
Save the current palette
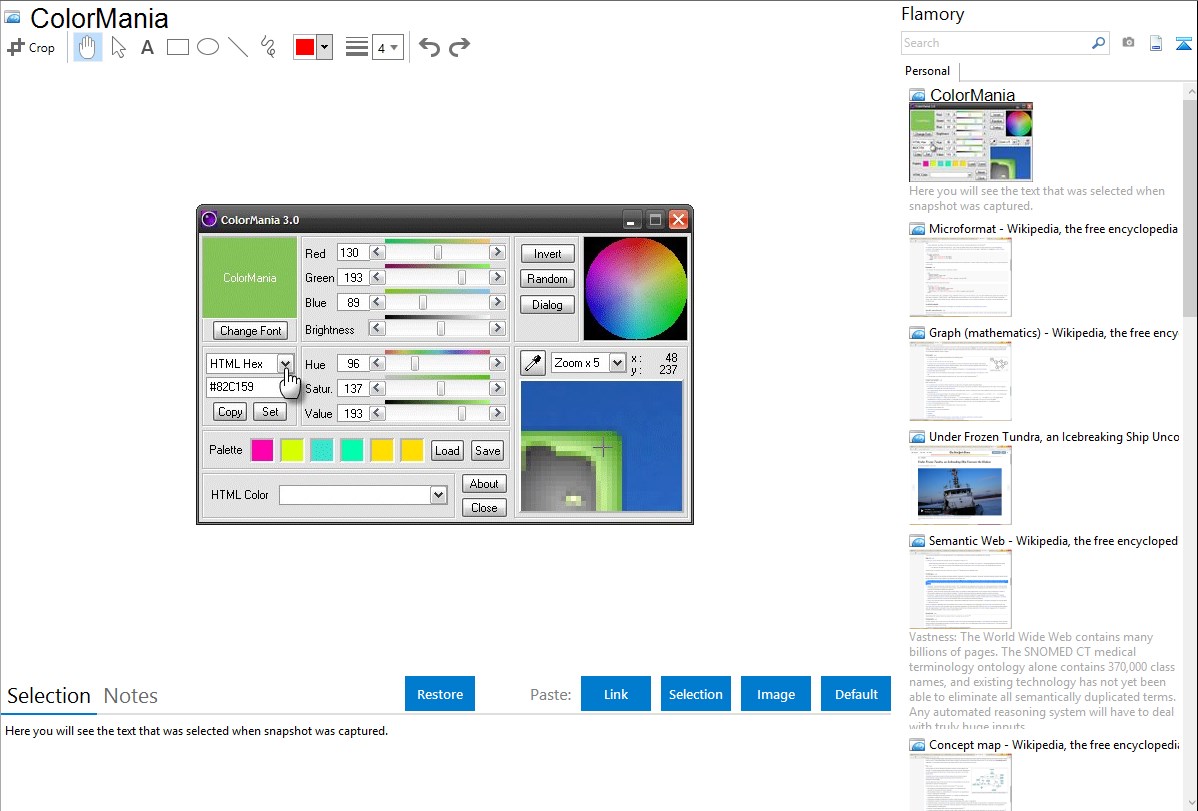click(x=487, y=450)
